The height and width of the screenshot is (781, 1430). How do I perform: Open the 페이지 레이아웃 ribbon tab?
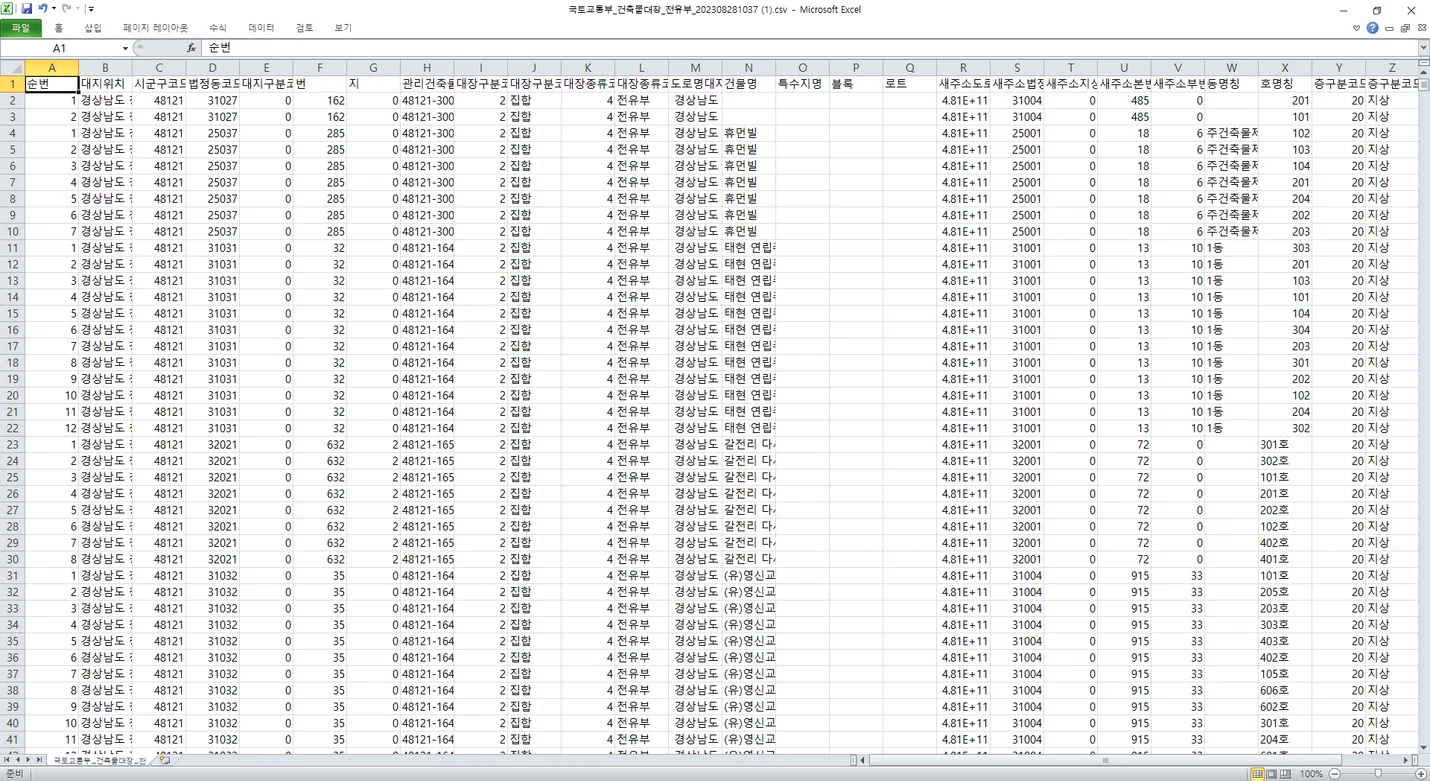tap(155, 28)
